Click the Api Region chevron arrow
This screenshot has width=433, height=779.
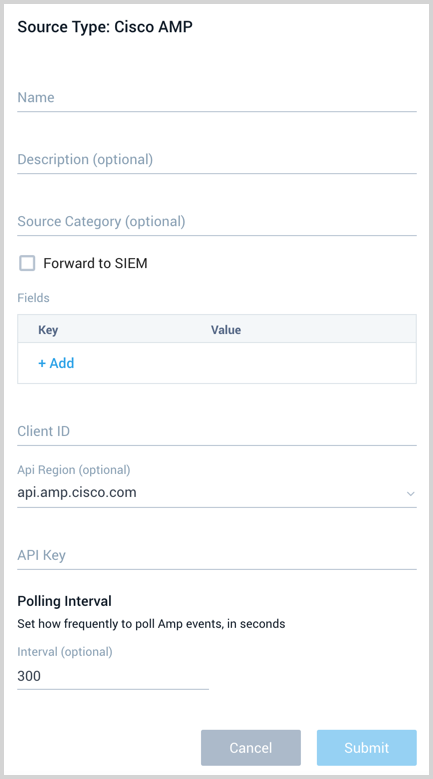[x=411, y=494]
